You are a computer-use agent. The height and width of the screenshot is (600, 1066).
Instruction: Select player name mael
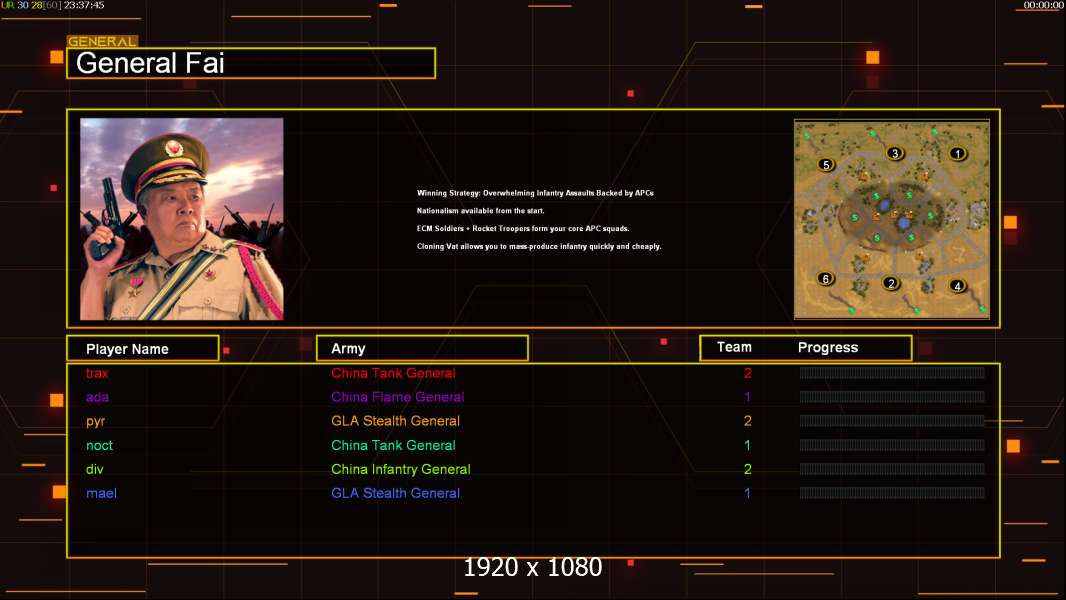101,493
